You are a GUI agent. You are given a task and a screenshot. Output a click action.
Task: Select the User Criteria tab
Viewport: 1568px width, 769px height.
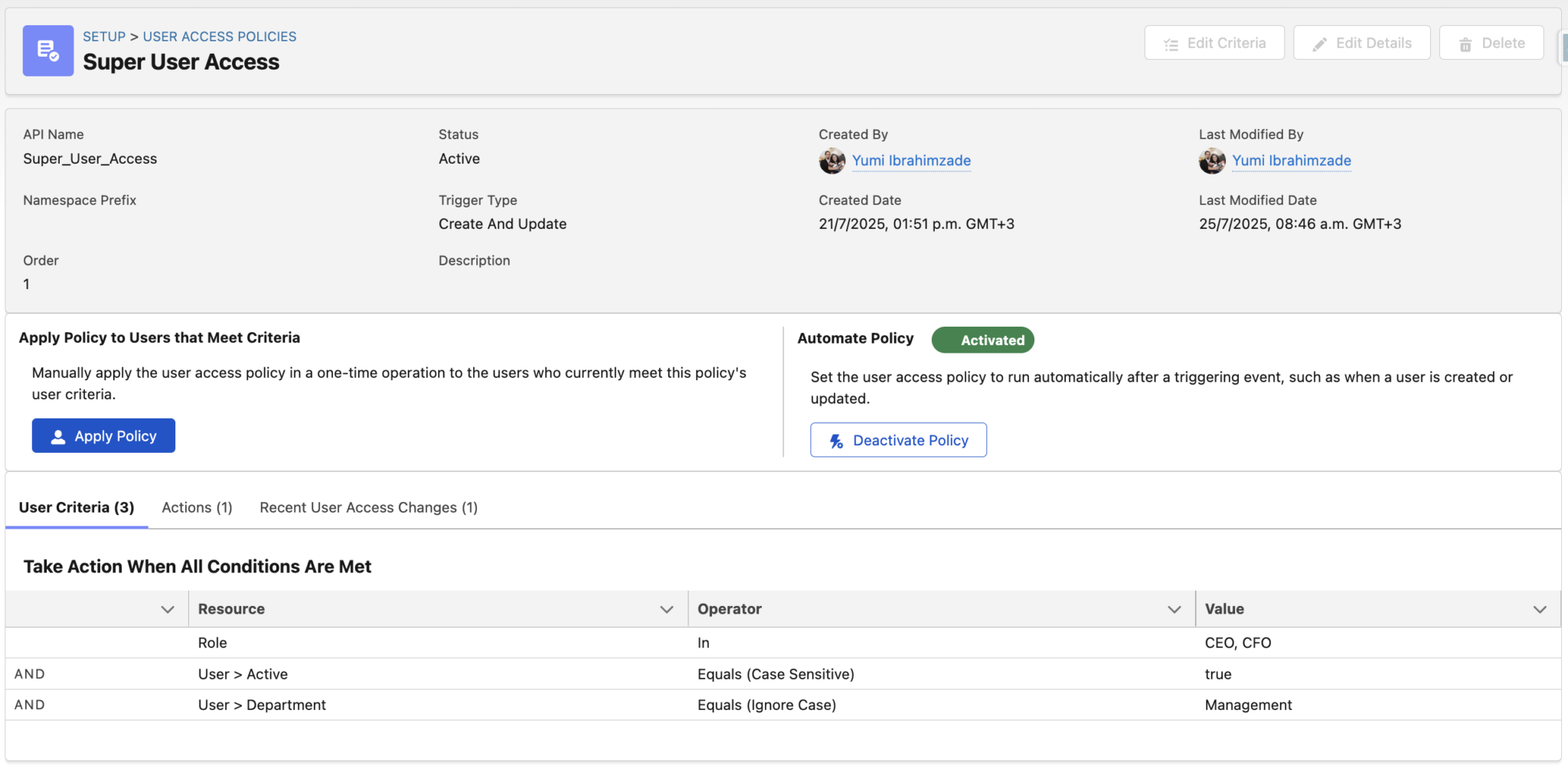[77, 507]
